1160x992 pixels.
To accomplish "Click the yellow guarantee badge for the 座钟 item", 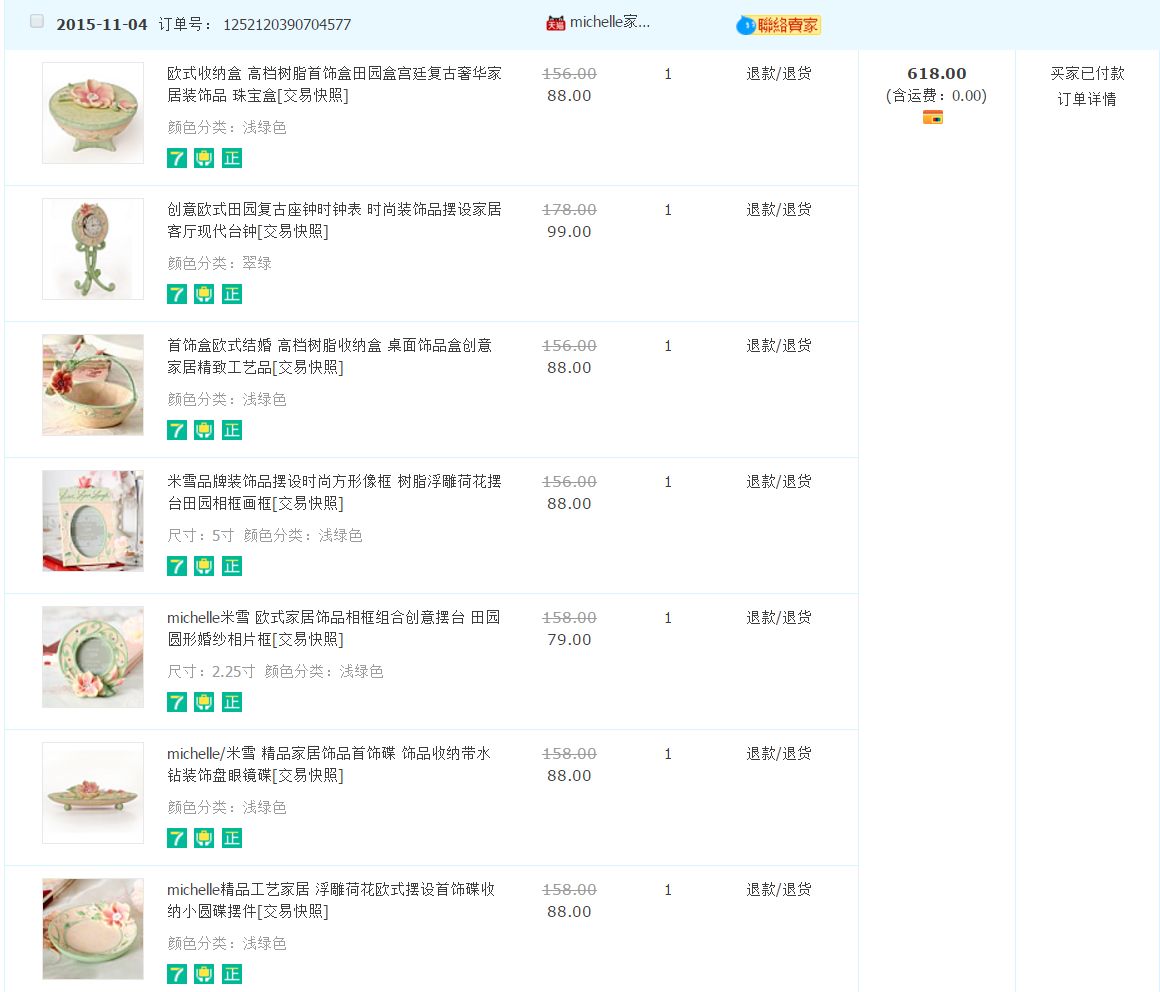I will tap(204, 294).
